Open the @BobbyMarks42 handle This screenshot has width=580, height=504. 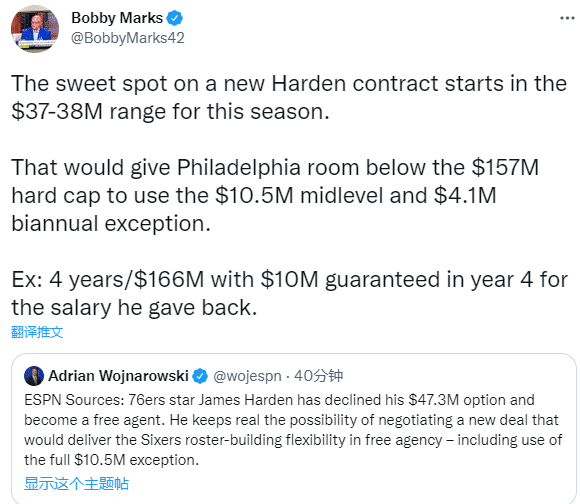click(128, 38)
